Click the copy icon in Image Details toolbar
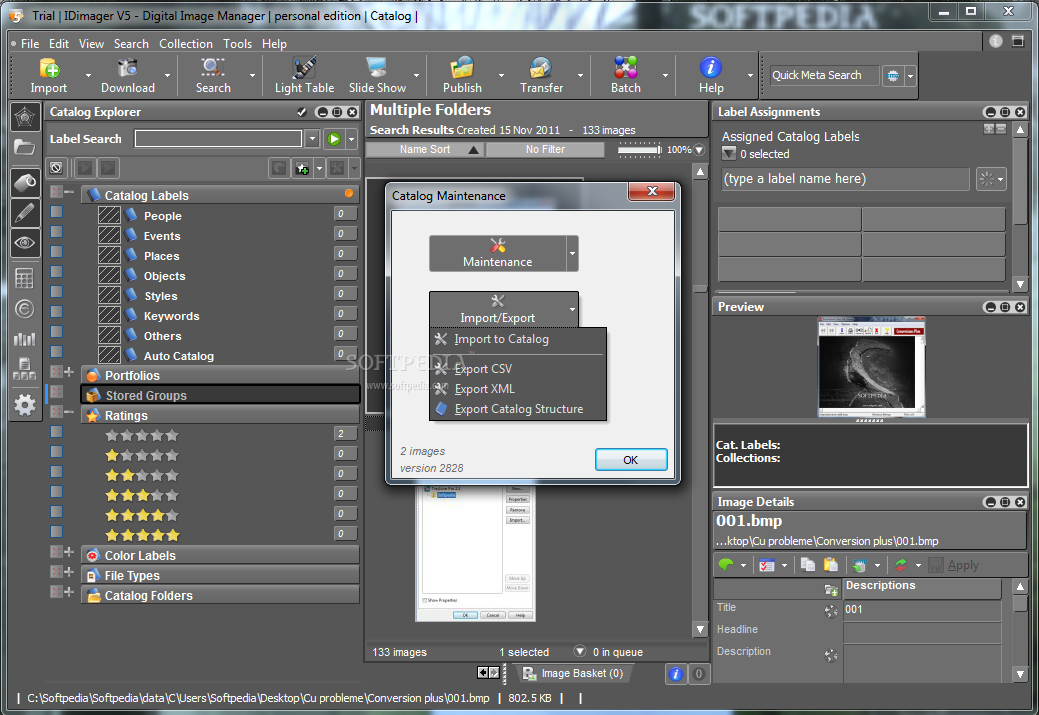The width and height of the screenshot is (1039, 715). tap(808, 565)
